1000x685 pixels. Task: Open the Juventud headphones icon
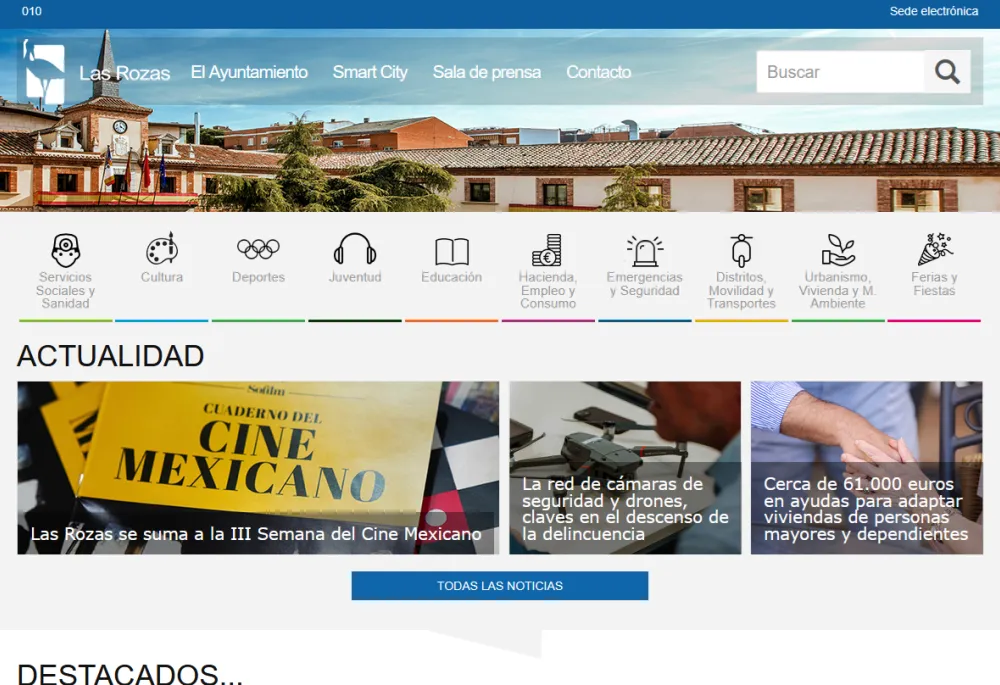(x=355, y=249)
